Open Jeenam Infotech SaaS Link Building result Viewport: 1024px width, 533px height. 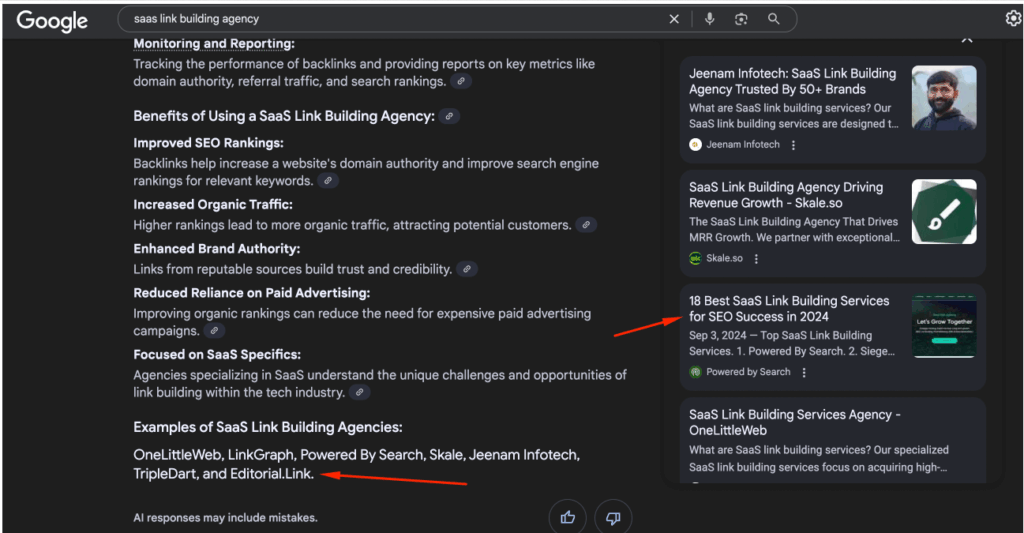(x=792, y=82)
